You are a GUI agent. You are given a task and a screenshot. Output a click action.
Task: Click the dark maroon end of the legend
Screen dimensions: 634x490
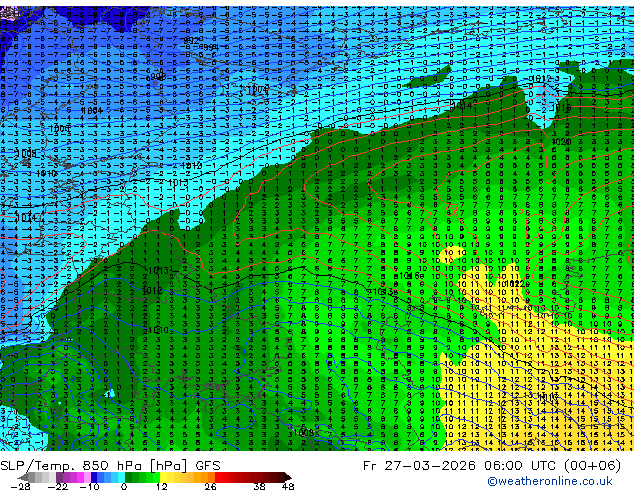pyautogui.click(x=284, y=477)
